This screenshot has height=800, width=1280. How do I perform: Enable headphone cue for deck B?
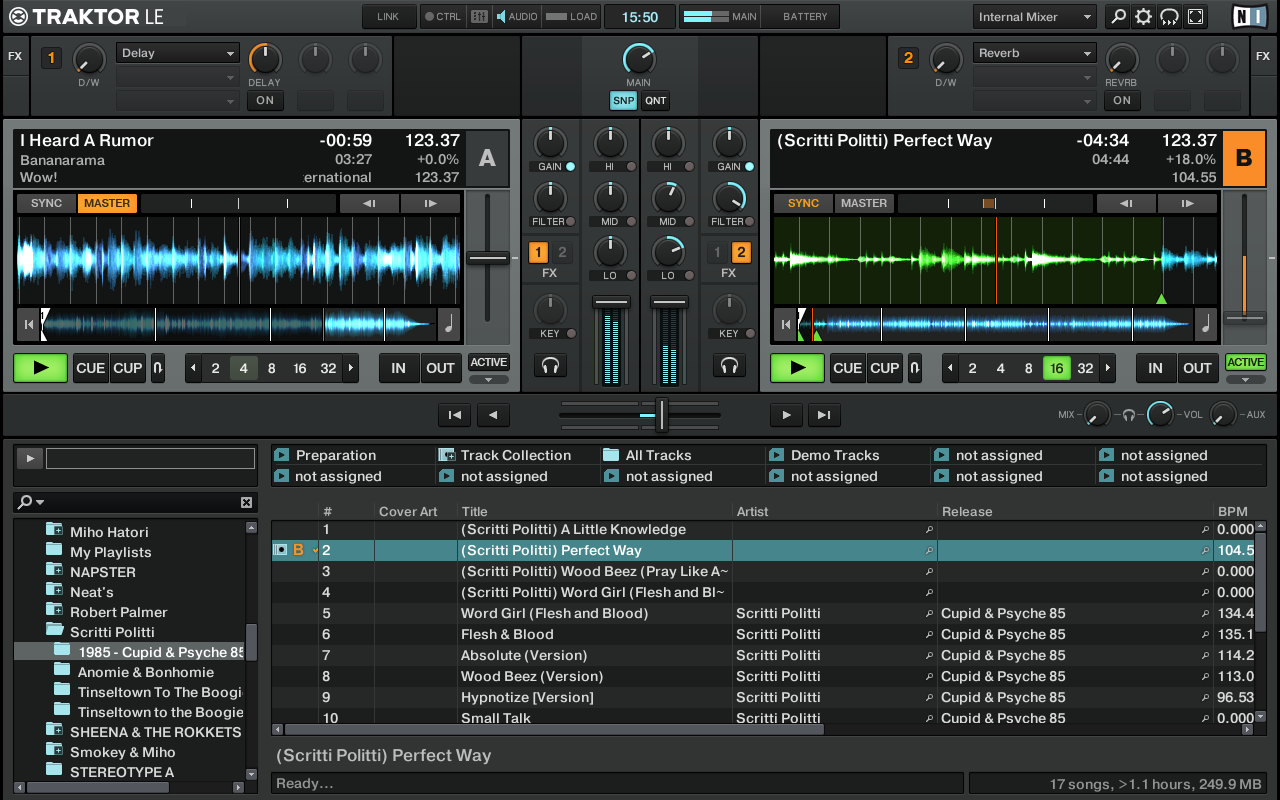click(x=729, y=365)
